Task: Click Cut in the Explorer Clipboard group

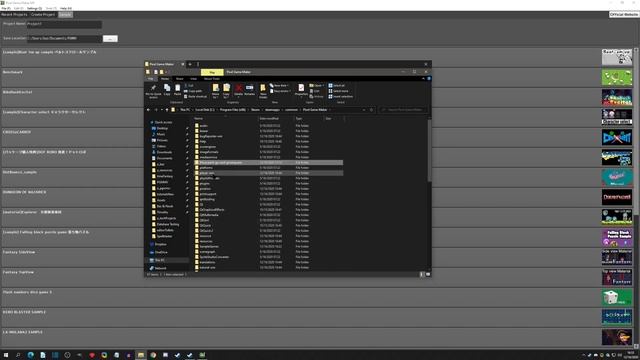Action: point(189,86)
